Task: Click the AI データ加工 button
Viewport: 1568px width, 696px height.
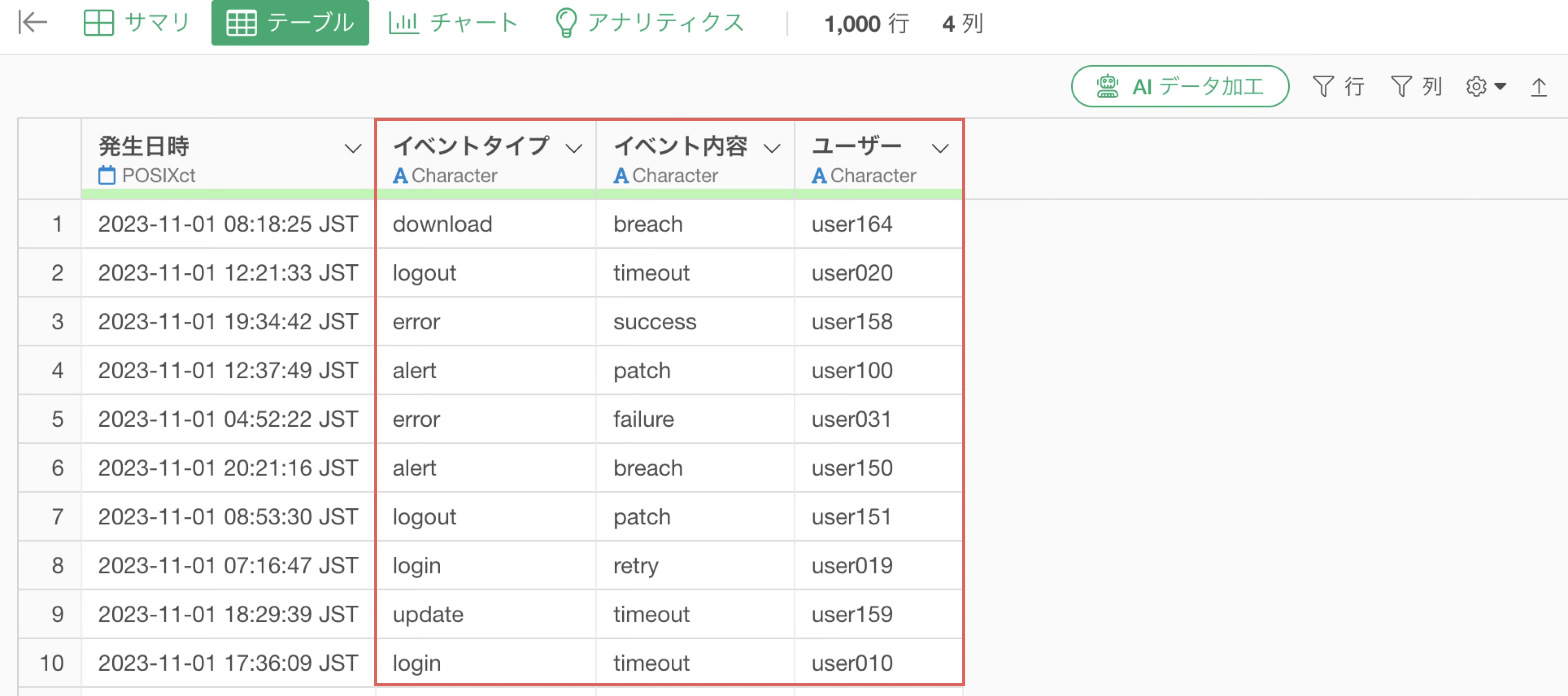Action: pyautogui.click(x=1179, y=87)
